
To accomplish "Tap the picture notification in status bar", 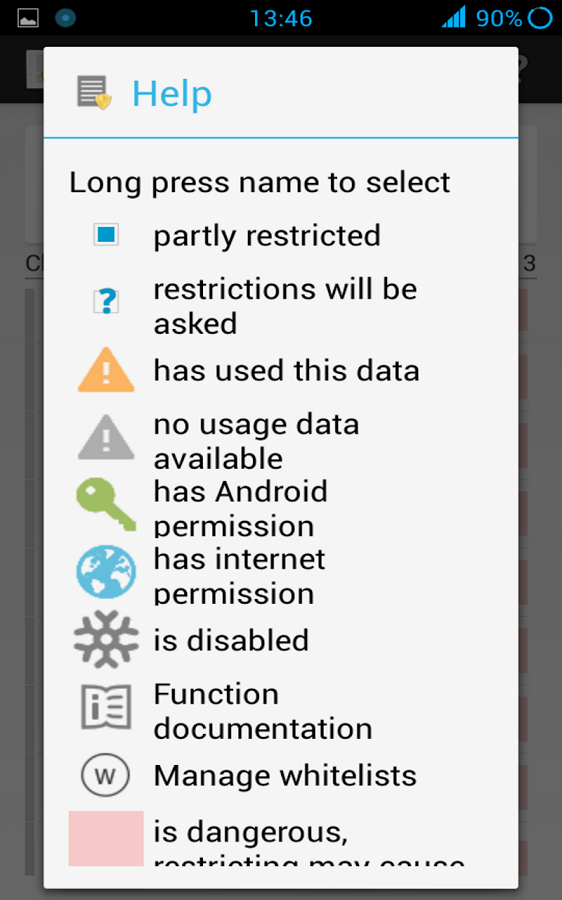I will coord(28,18).
